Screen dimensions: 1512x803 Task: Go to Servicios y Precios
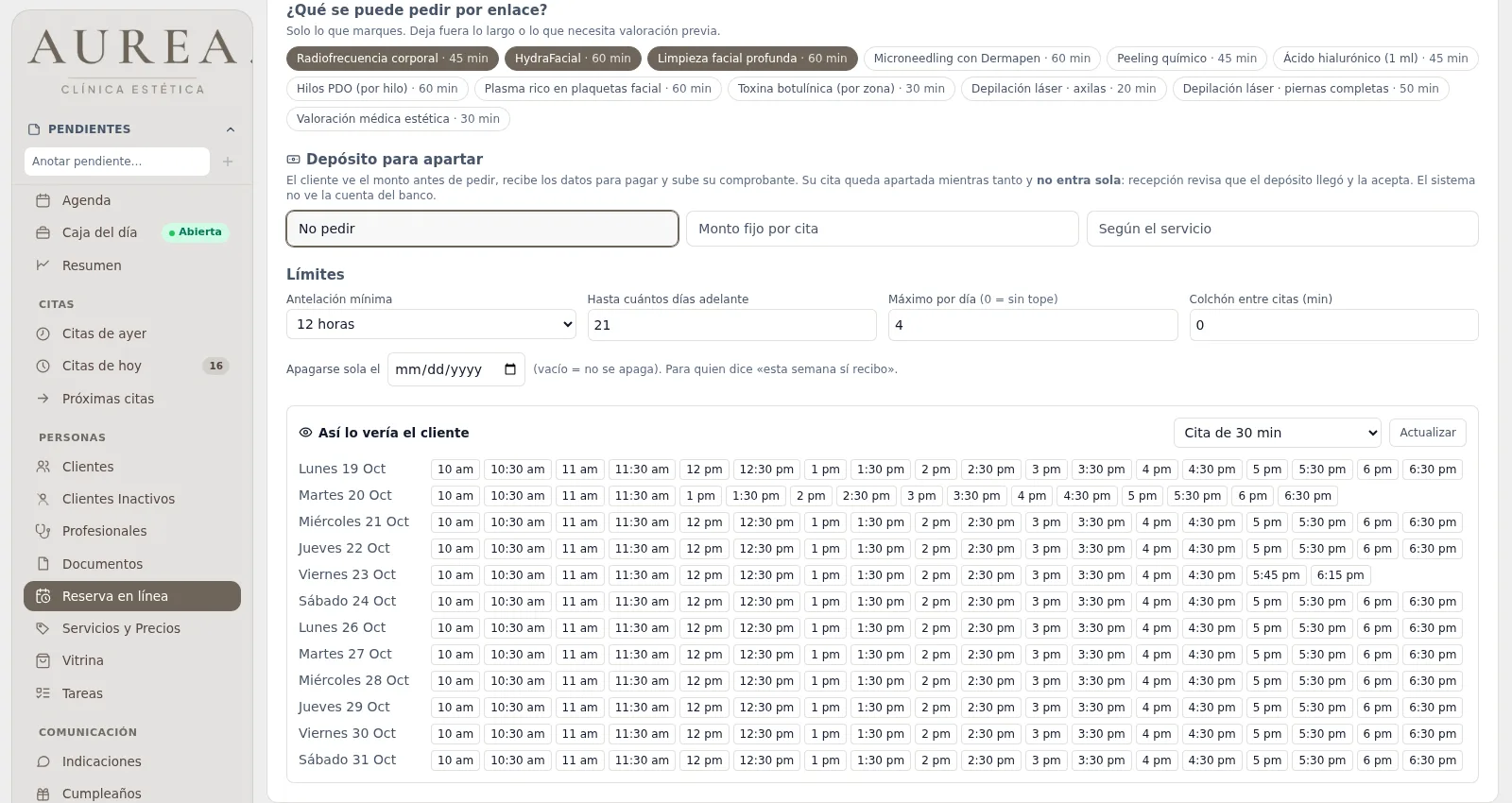[x=132, y=628]
